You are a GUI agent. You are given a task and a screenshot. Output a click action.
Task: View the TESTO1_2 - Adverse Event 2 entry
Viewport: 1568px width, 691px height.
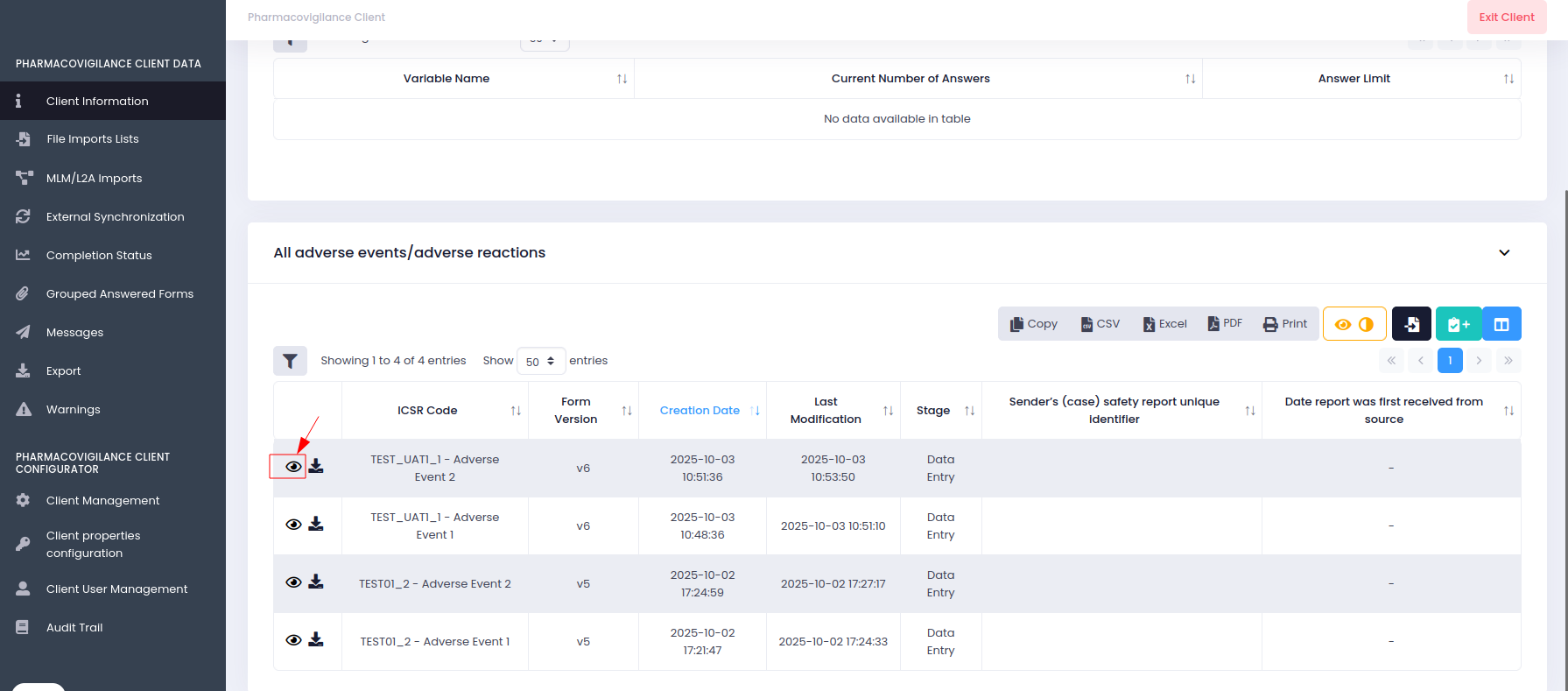(x=293, y=582)
